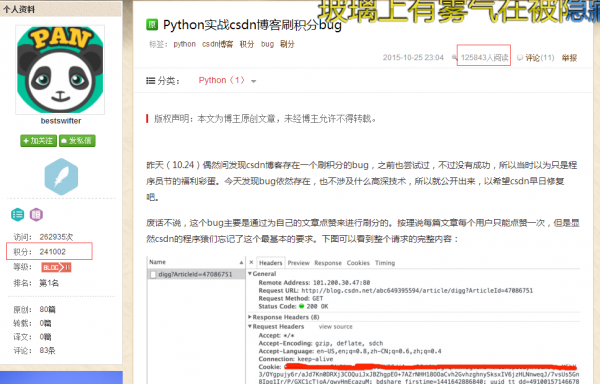
Task: Click the Request URL value
Action: [417, 291]
